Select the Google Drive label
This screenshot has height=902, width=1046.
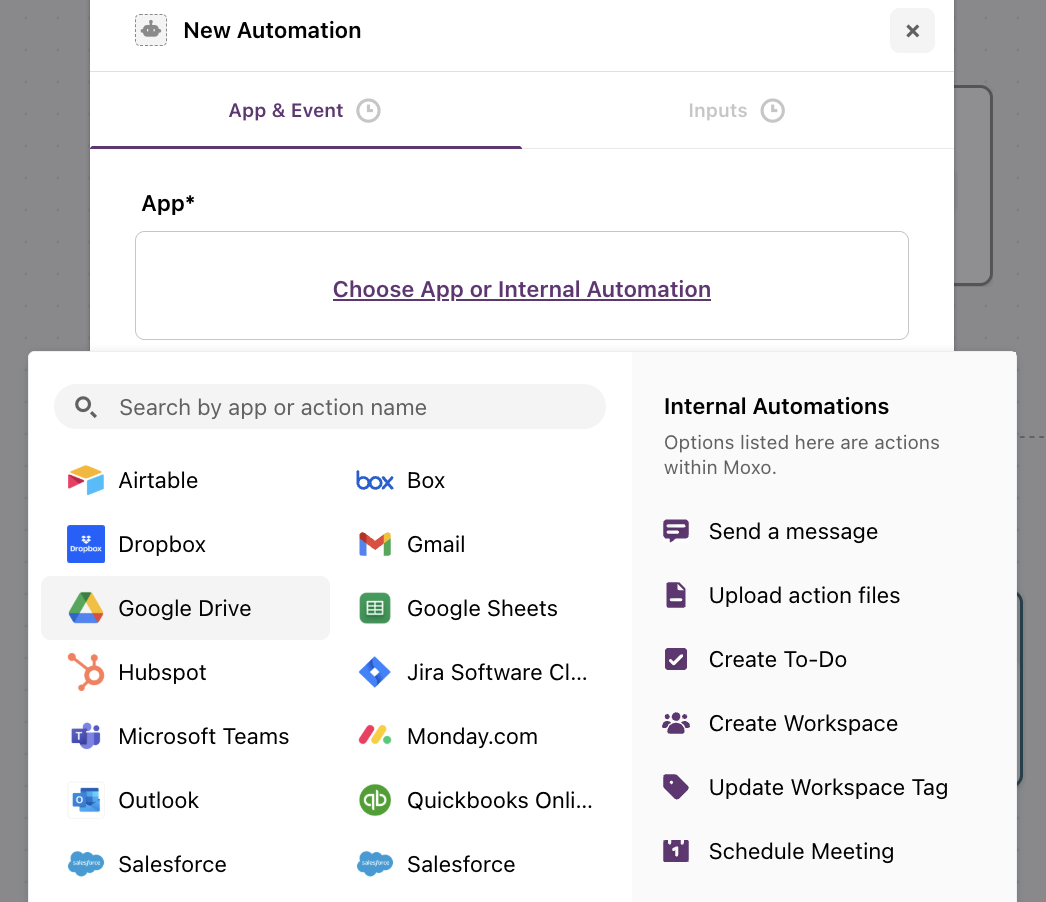(185, 608)
